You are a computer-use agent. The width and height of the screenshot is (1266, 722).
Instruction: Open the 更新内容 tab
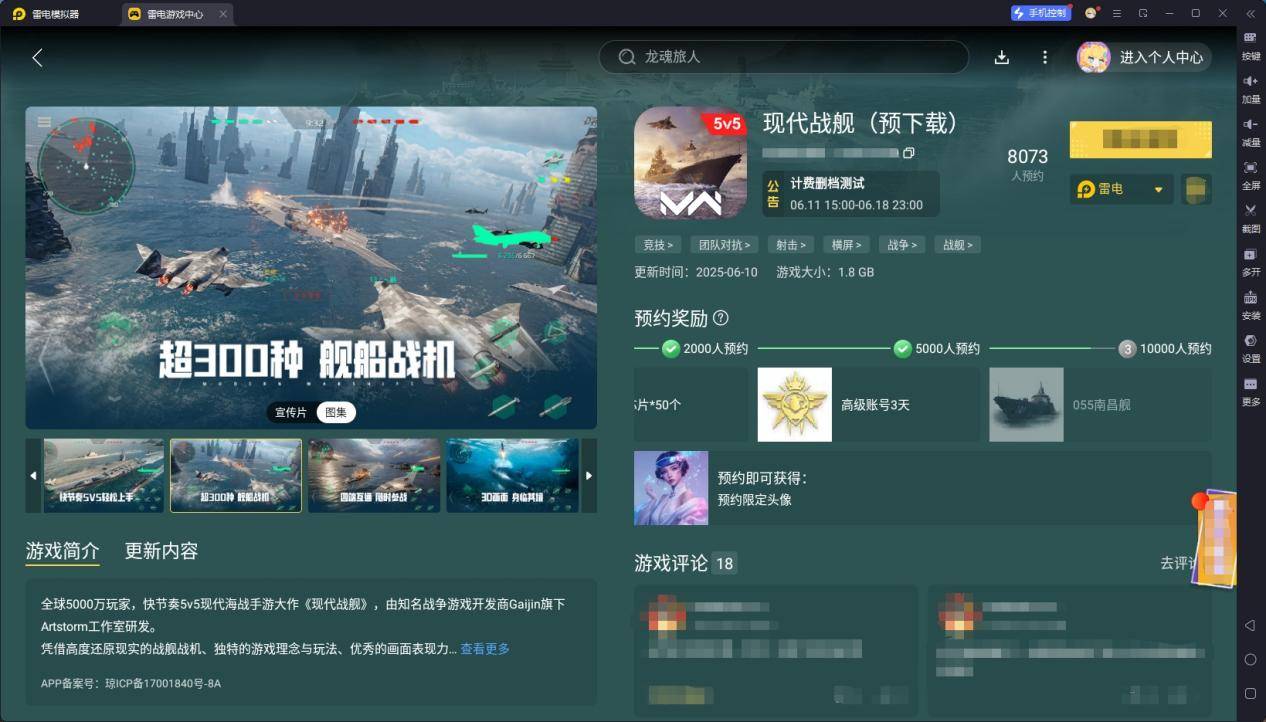(x=161, y=551)
